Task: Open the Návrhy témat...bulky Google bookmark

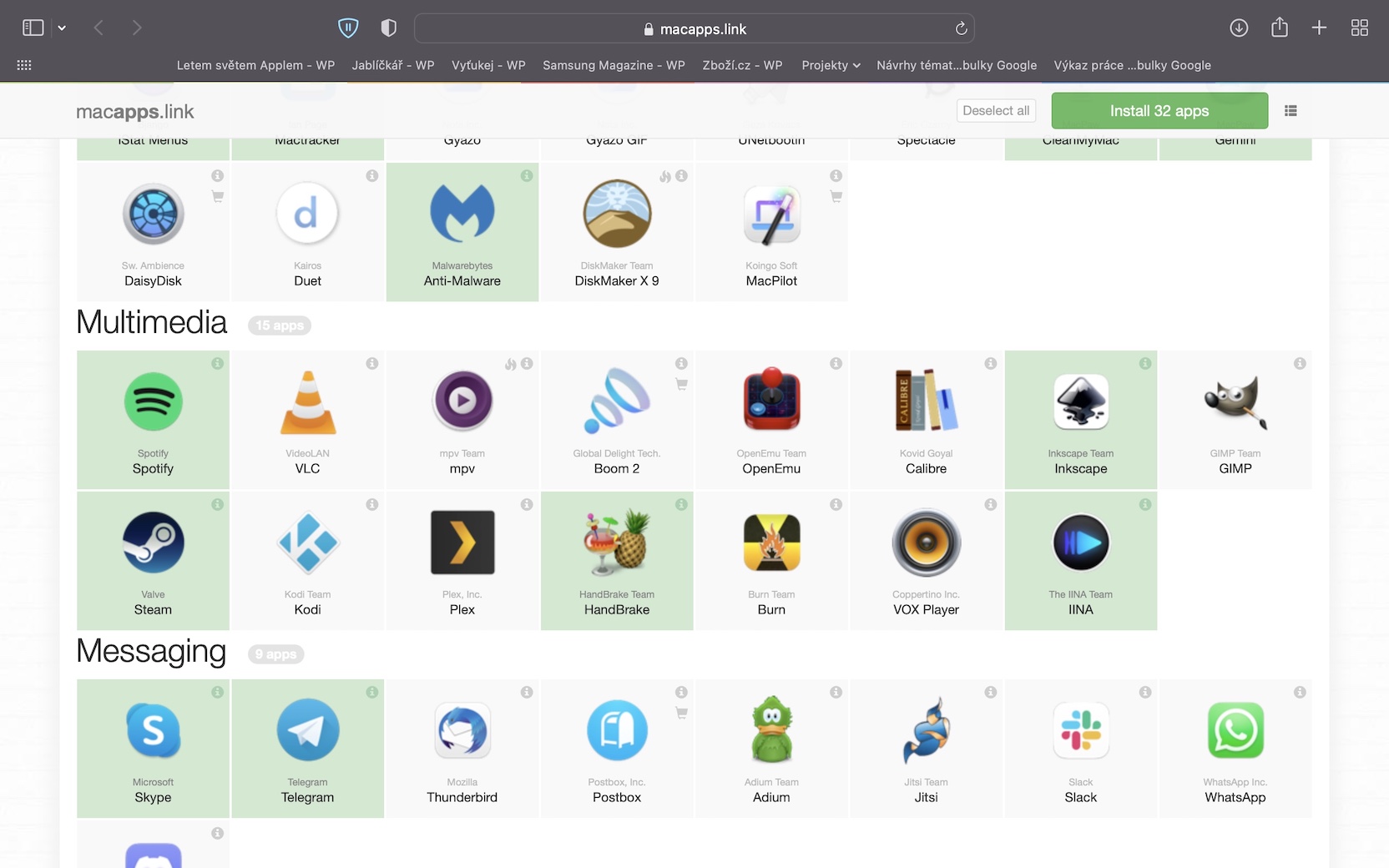Action: [x=957, y=65]
